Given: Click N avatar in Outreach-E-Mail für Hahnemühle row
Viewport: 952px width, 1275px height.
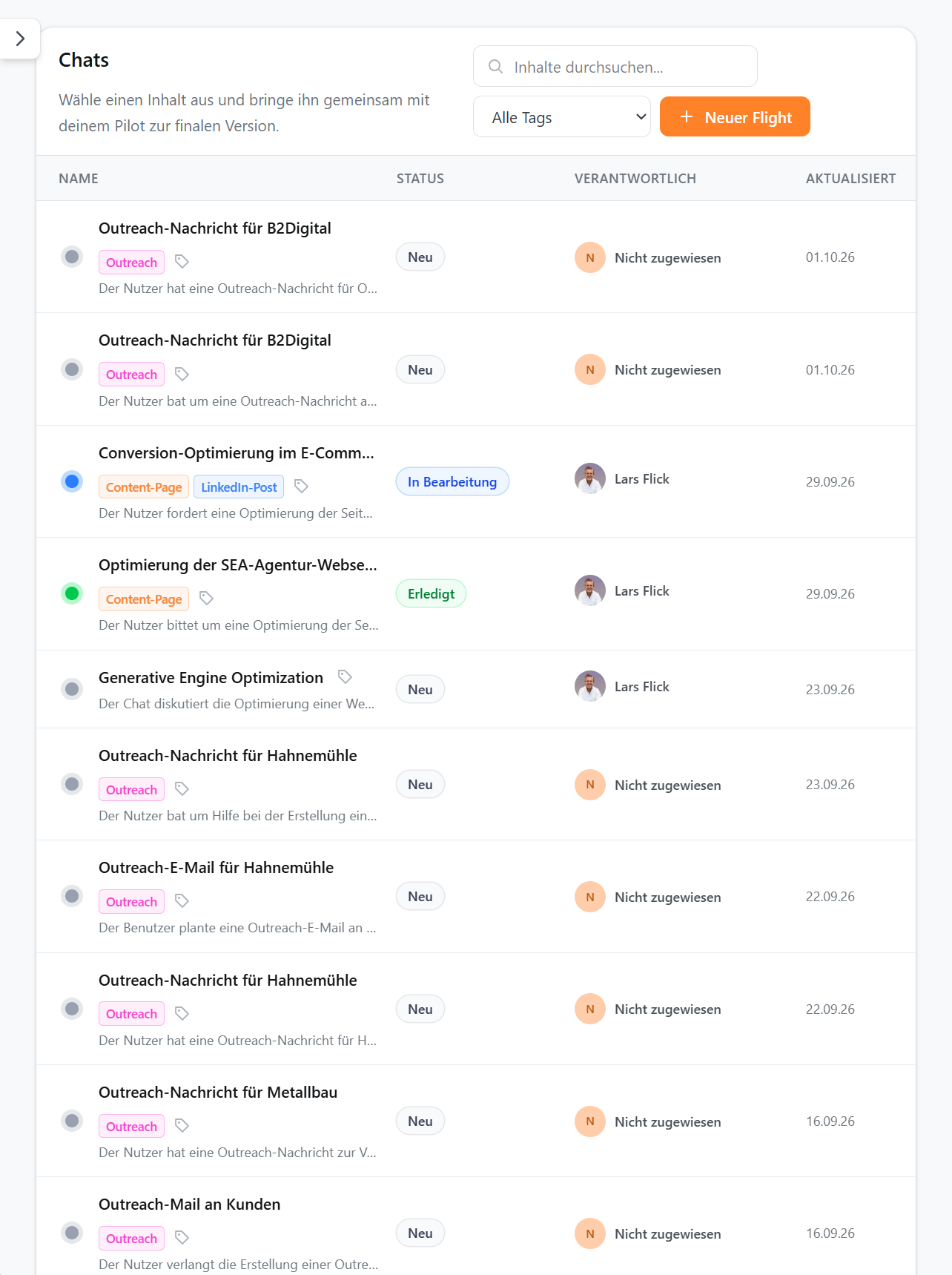Looking at the screenshot, I should coord(590,897).
